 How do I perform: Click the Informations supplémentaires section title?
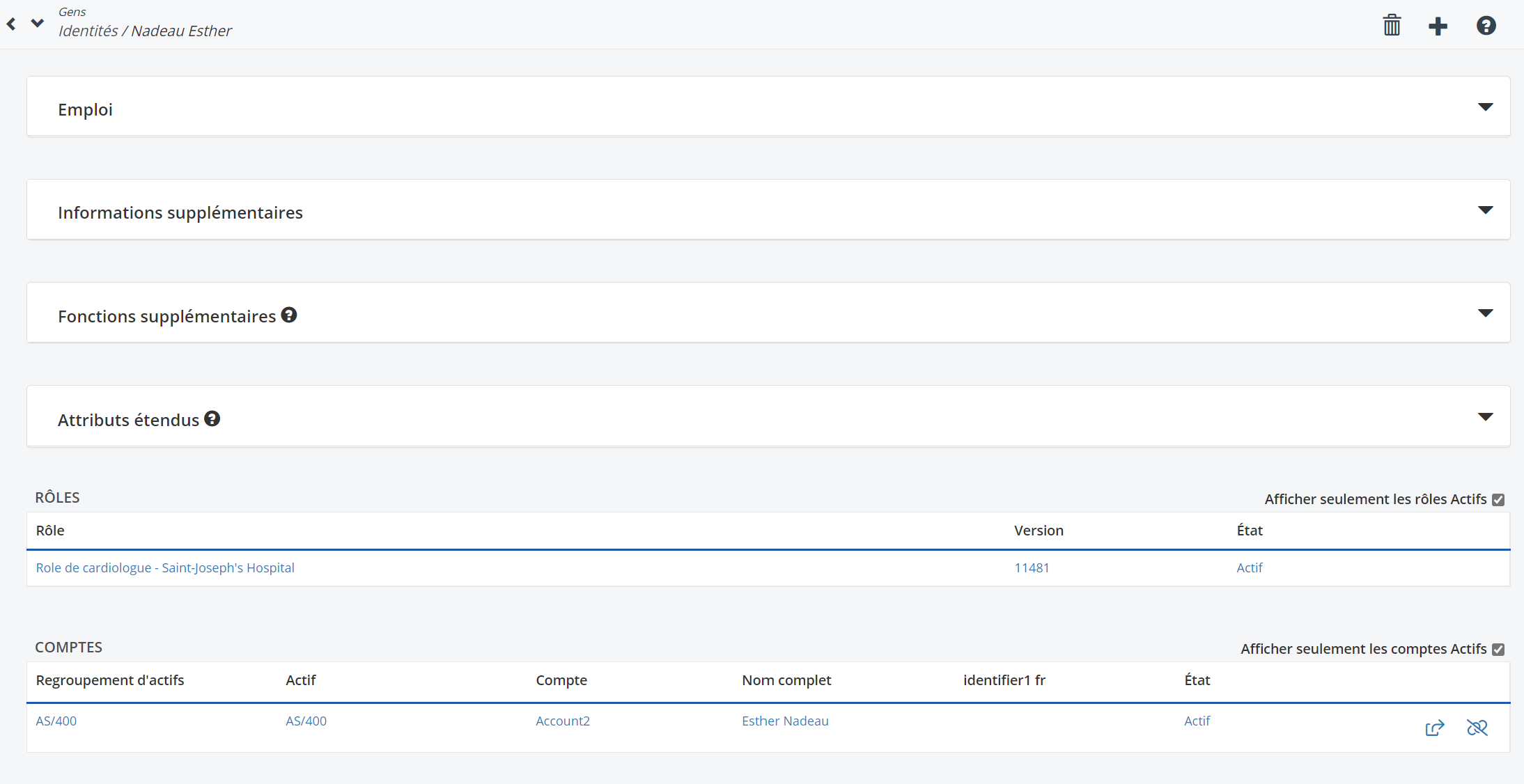[x=180, y=212]
